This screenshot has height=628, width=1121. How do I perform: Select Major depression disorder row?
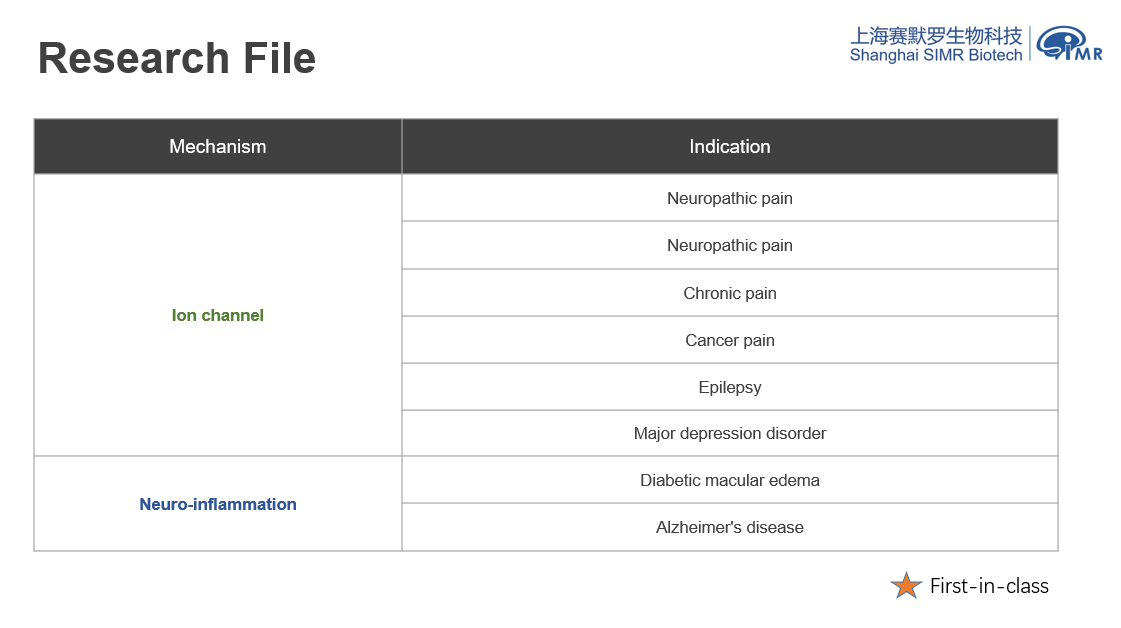click(730, 433)
